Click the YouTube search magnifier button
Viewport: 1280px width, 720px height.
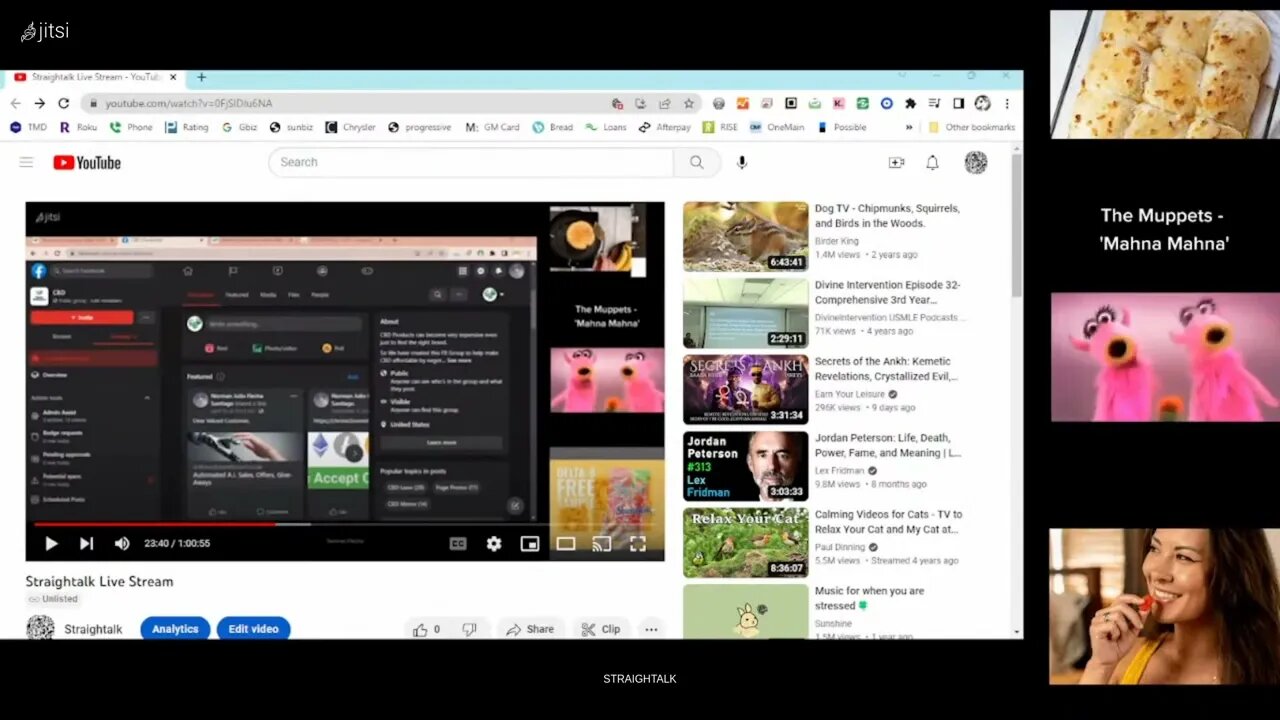697,162
